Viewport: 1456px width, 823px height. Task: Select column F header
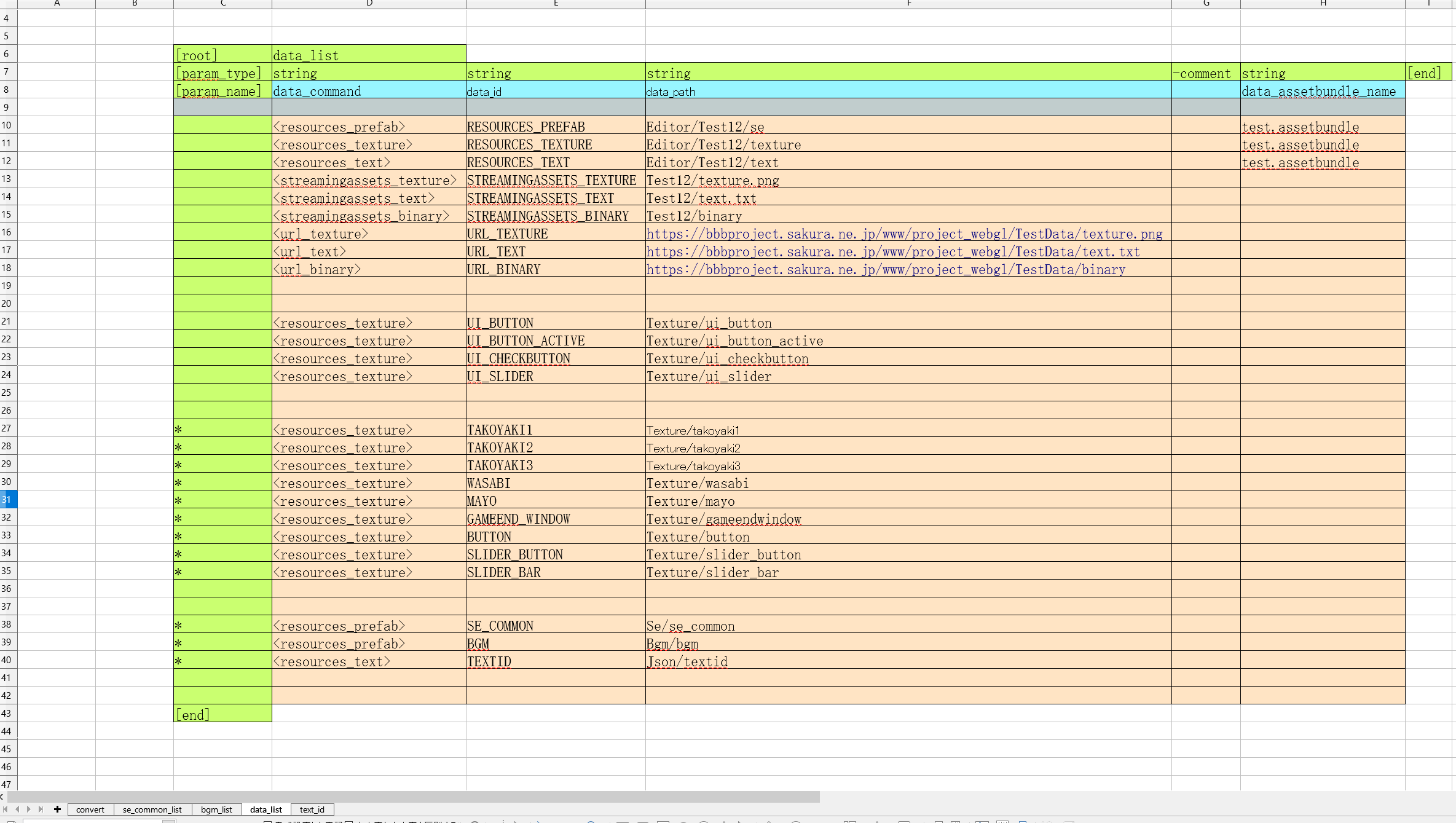[x=908, y=4]
